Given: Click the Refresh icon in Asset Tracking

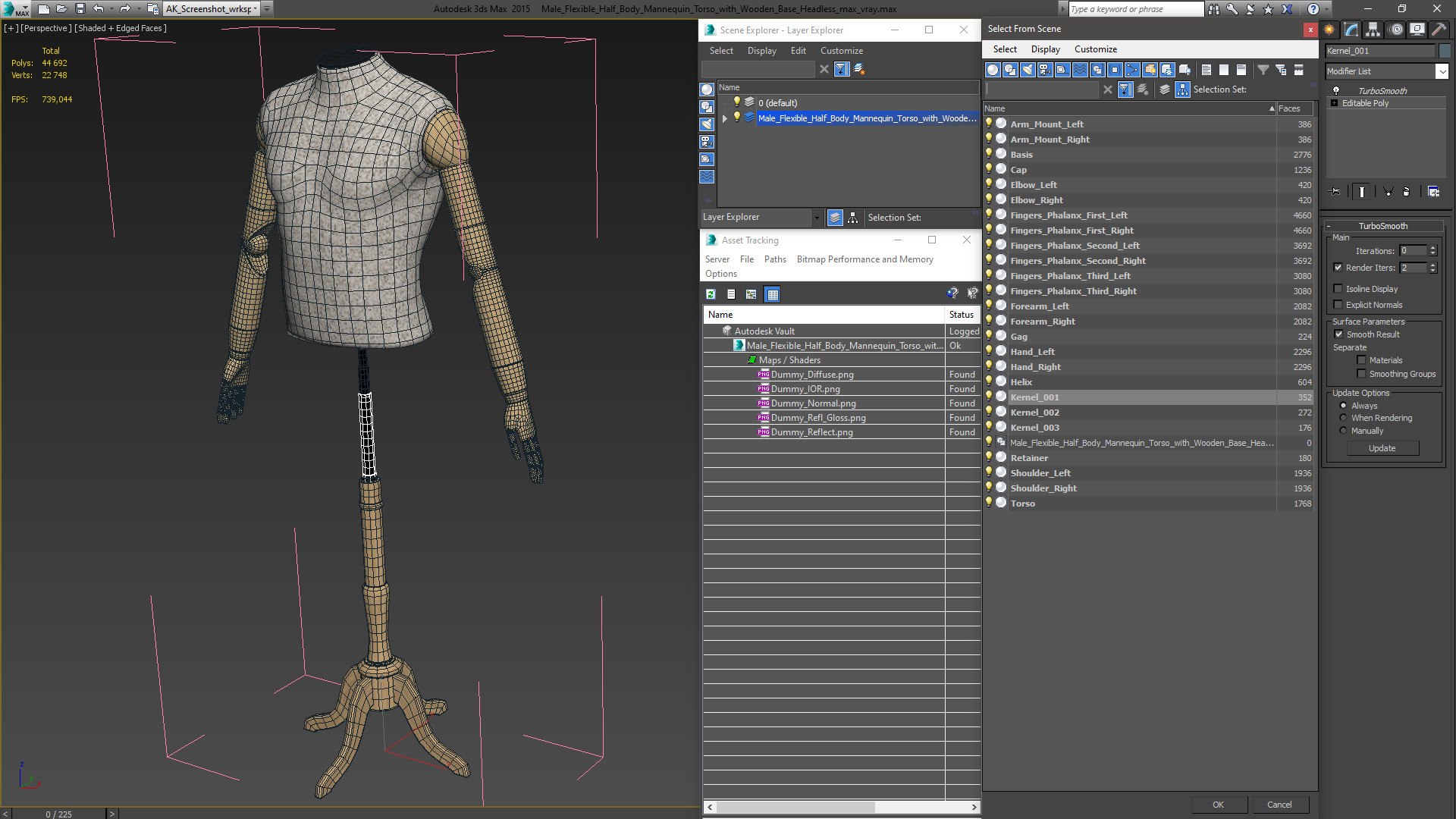Looking at the screenshot, I should (711, 294).
